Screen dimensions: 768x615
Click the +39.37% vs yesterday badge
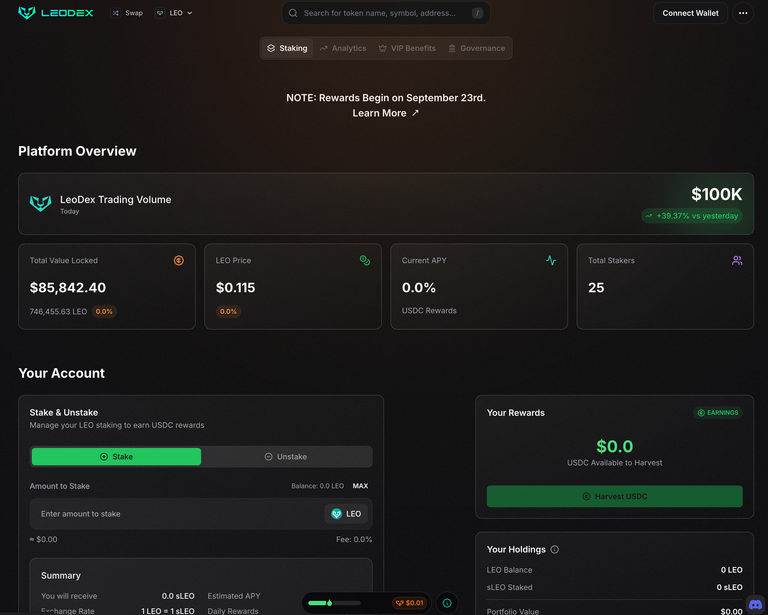692,216
